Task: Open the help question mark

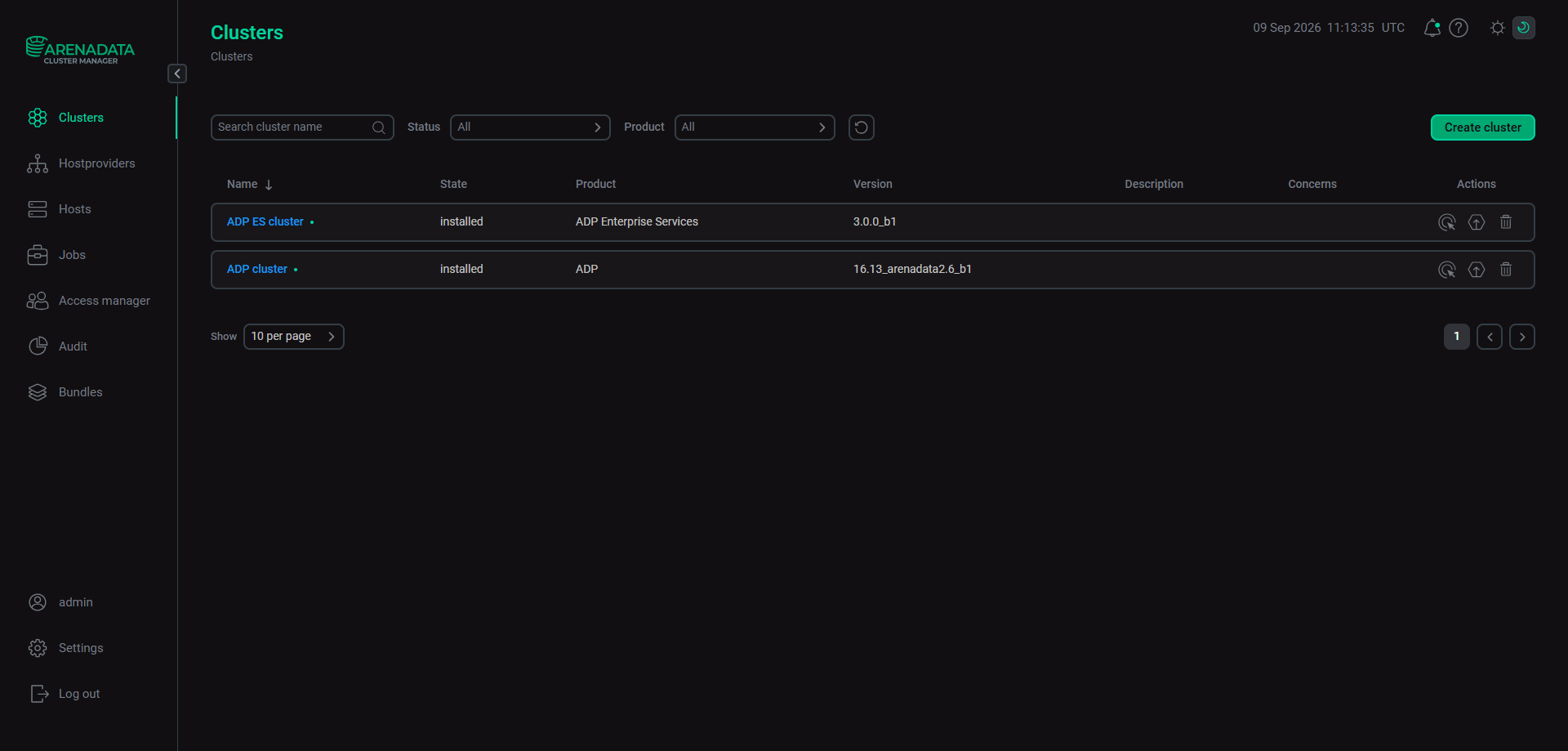Action: click(1459, 28)
